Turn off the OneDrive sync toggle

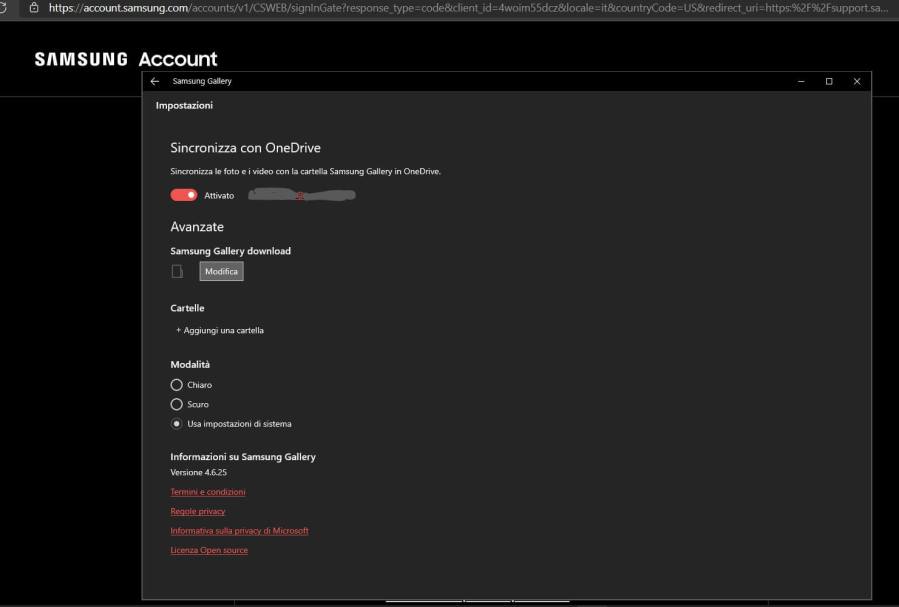[184, 196]
